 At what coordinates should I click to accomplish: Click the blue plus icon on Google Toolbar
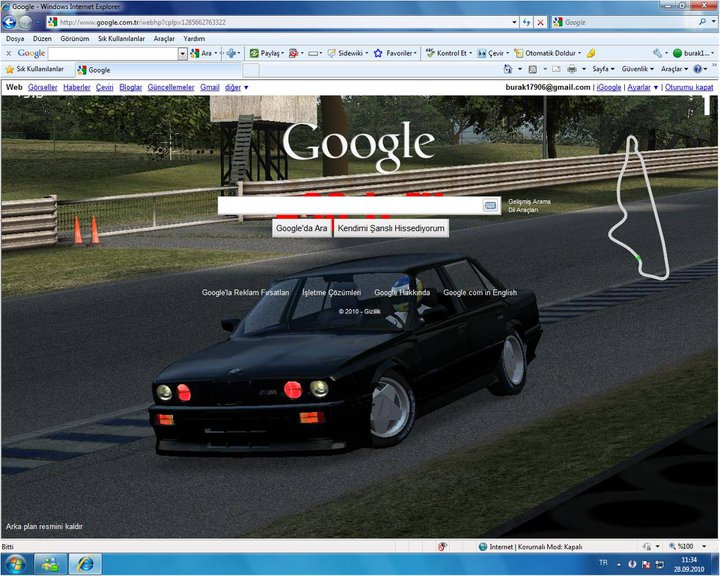point(231,53)
